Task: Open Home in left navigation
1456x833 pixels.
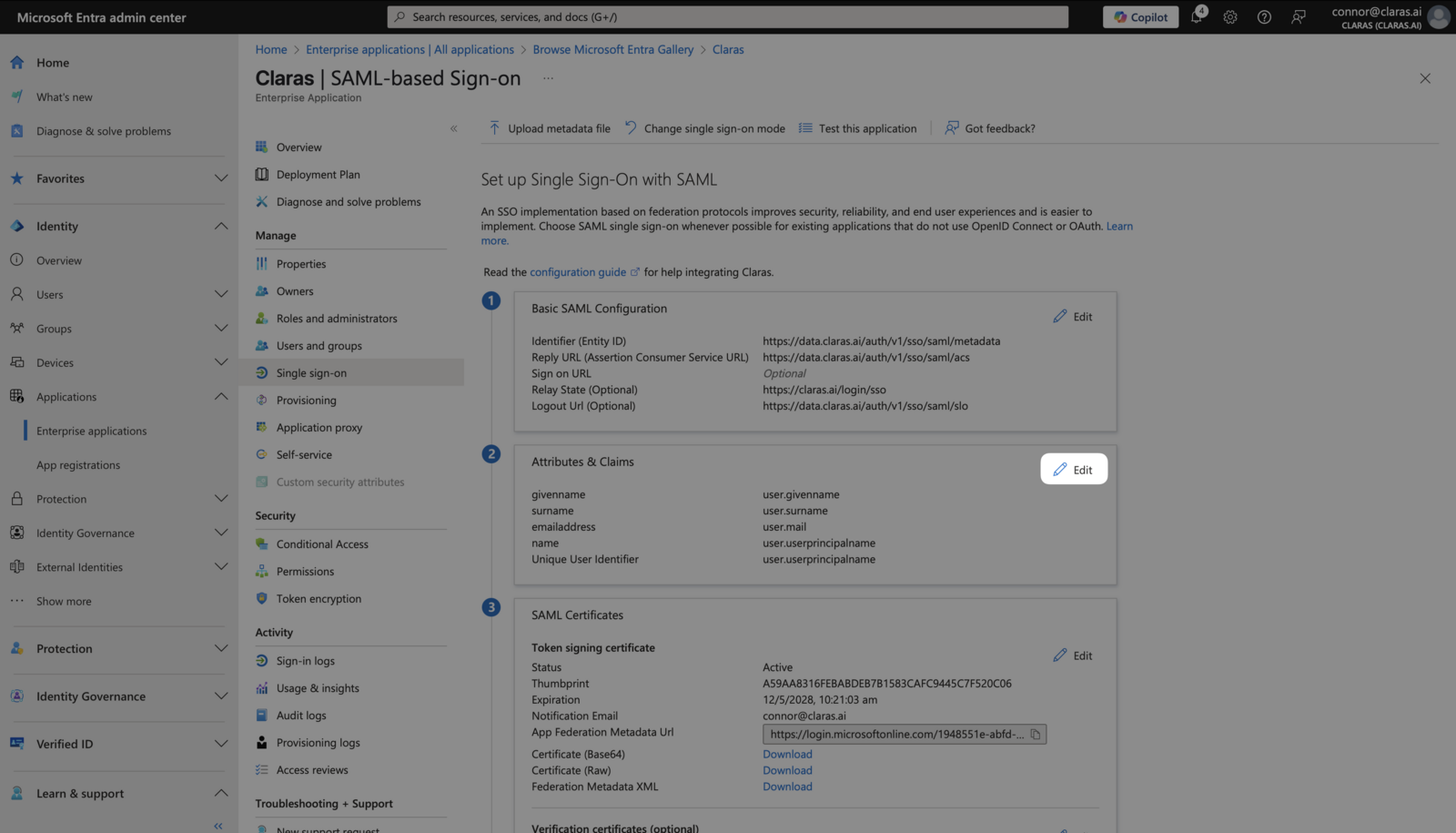Action: (x=53, y=63)
